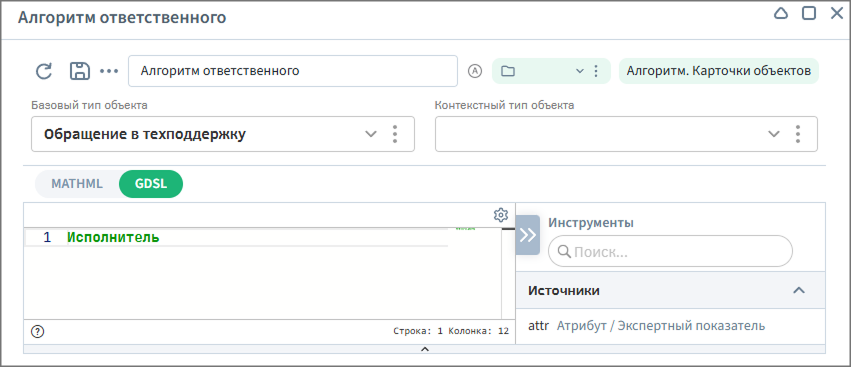Image resolution: width=851 pixels, height=367 pixels.
Task: Open editor settings gear icon
Action: point(500,215)
